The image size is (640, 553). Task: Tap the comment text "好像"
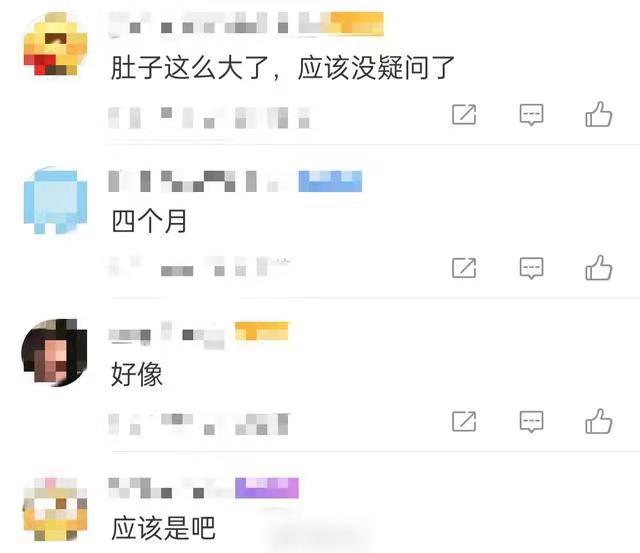point(137,374)
